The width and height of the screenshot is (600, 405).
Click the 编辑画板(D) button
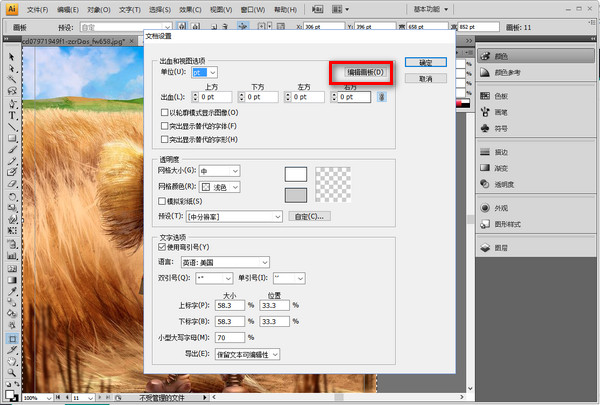click(x=364, y=73)
